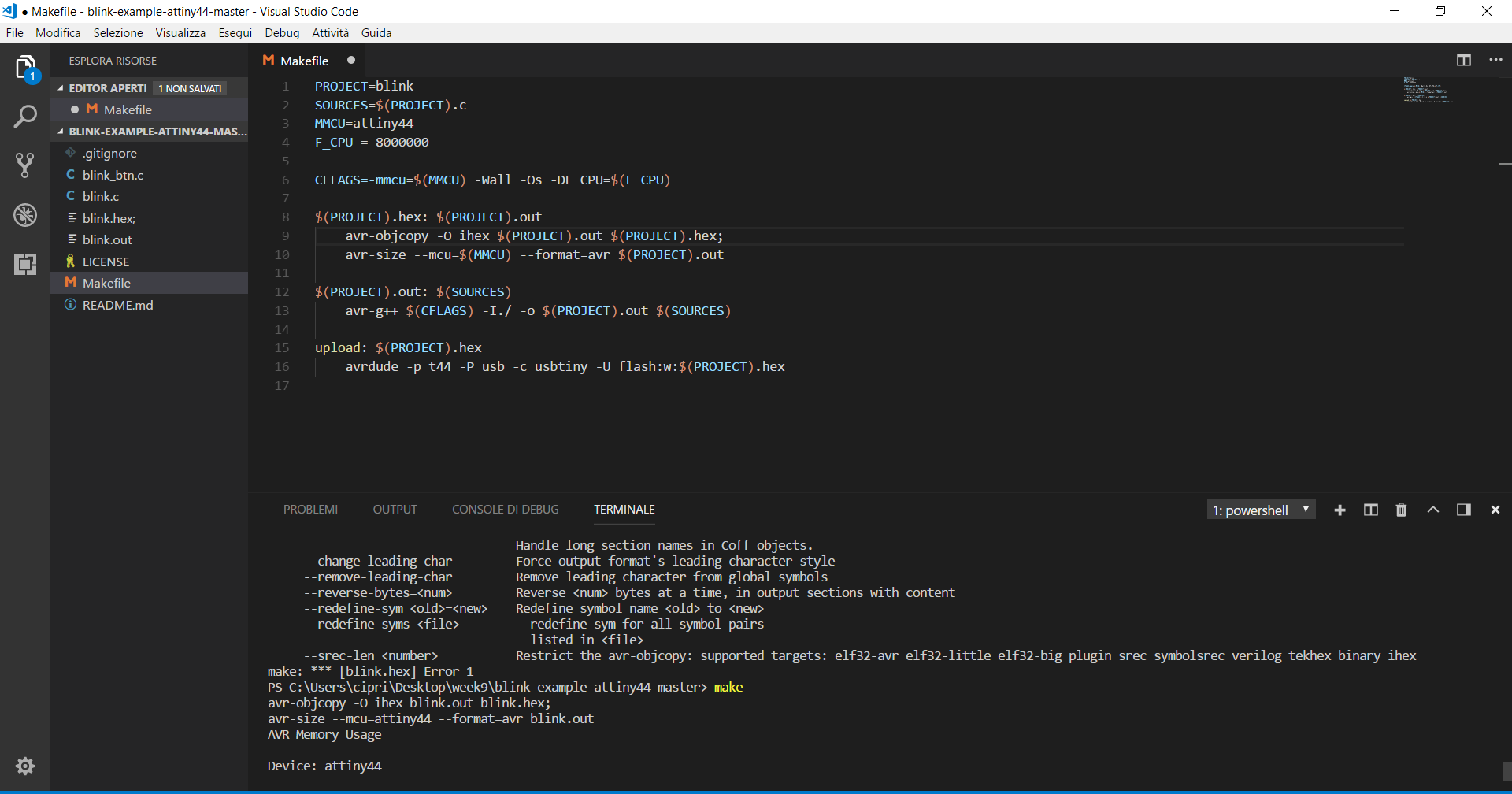This screenshot has height=794, width=1512.
Task: Click the ESPLORA RISORSE sidebar title
Action: click(113, 61)
